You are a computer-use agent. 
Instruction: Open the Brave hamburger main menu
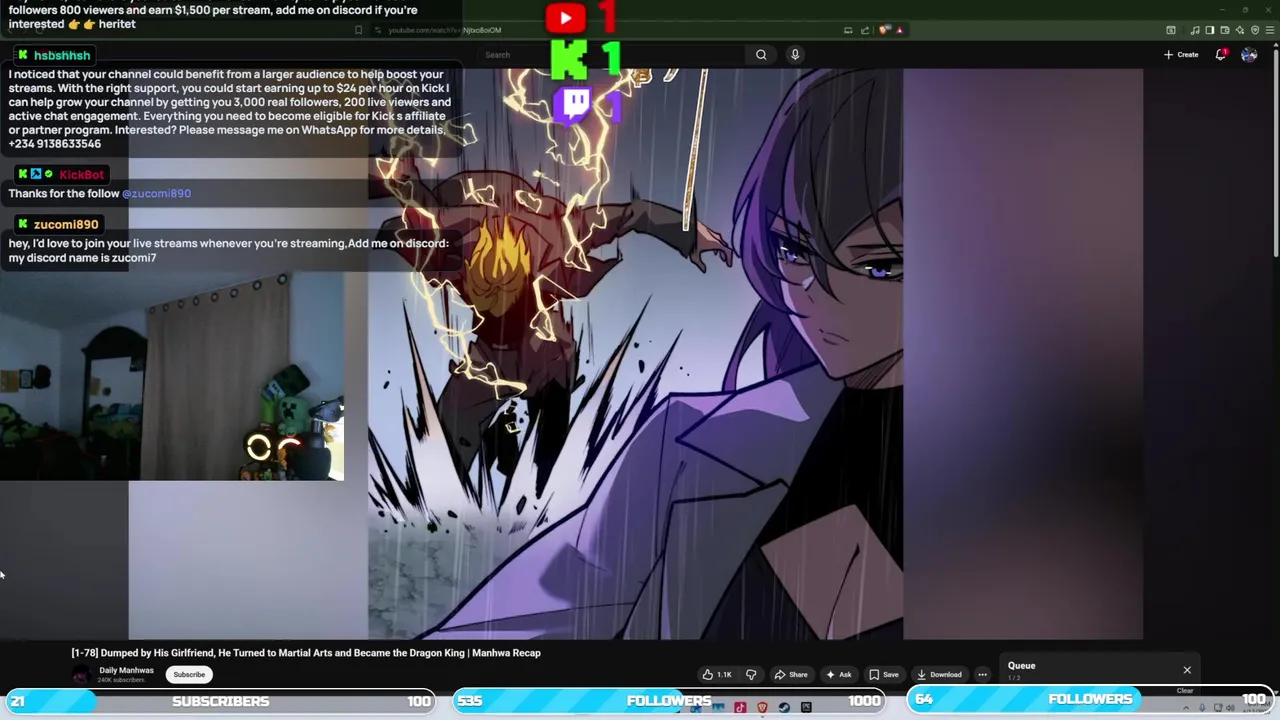[1271, 30]
